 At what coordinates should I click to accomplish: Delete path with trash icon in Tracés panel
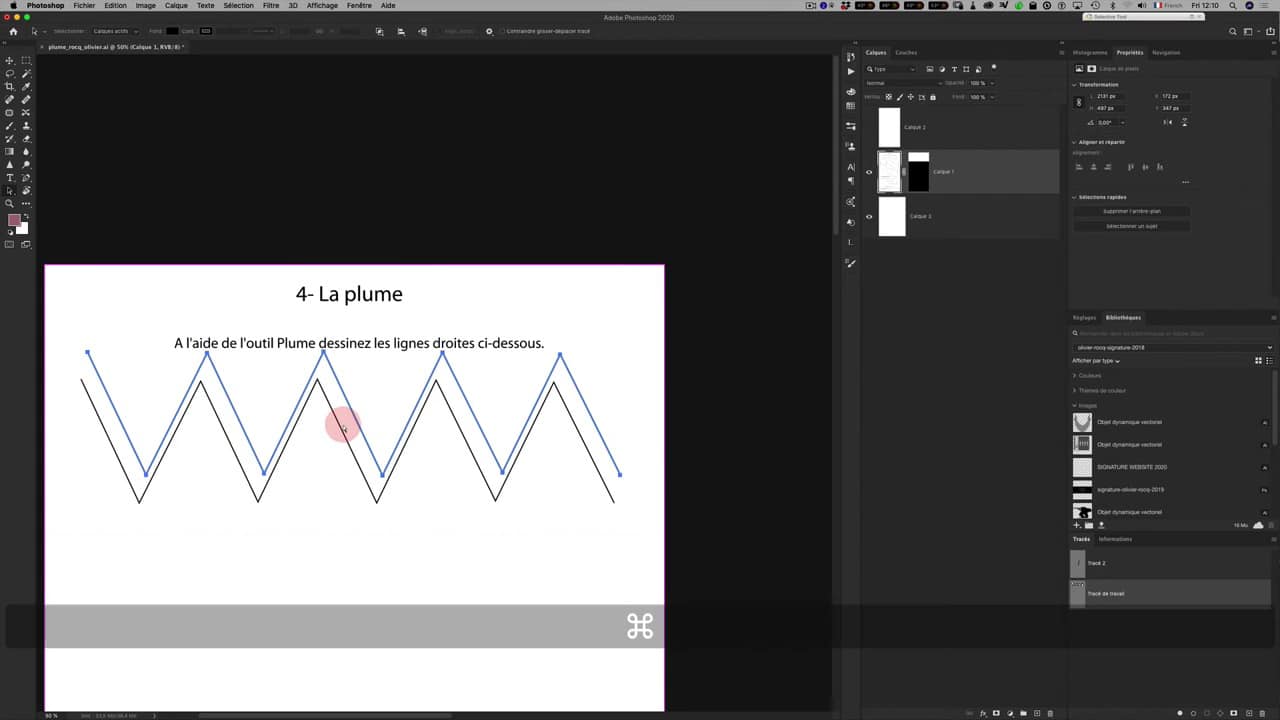click(x=1264, y=713)
